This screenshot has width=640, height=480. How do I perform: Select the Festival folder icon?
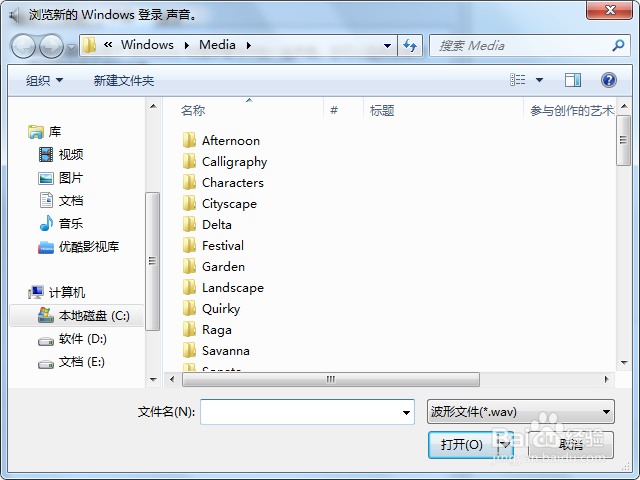pos(189,245)
